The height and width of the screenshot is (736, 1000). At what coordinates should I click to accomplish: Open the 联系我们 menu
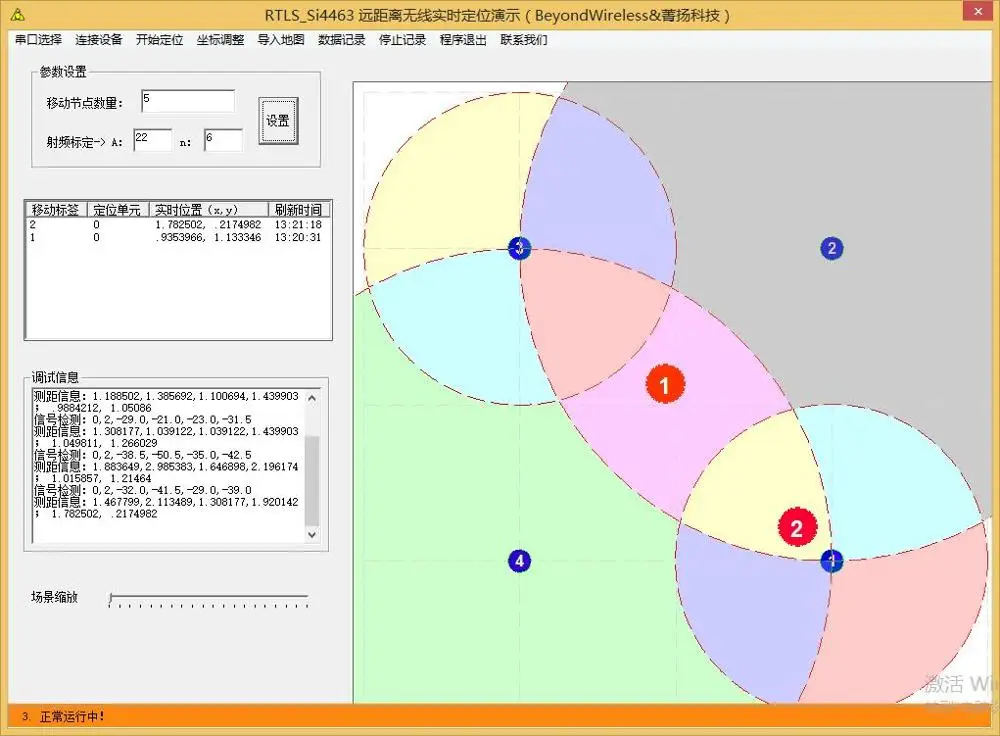[x=524, y=40]
